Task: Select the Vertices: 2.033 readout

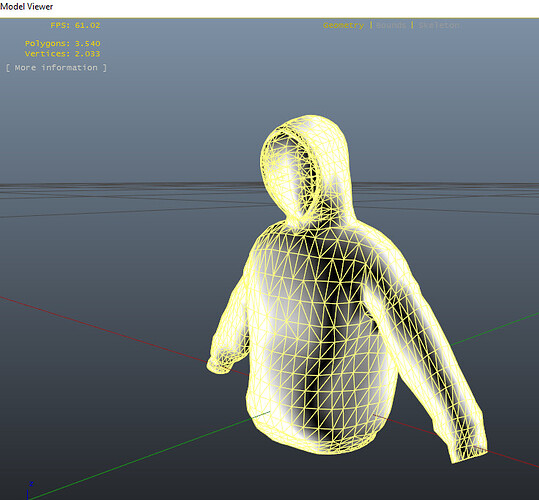Action: [x=63, y=54]
